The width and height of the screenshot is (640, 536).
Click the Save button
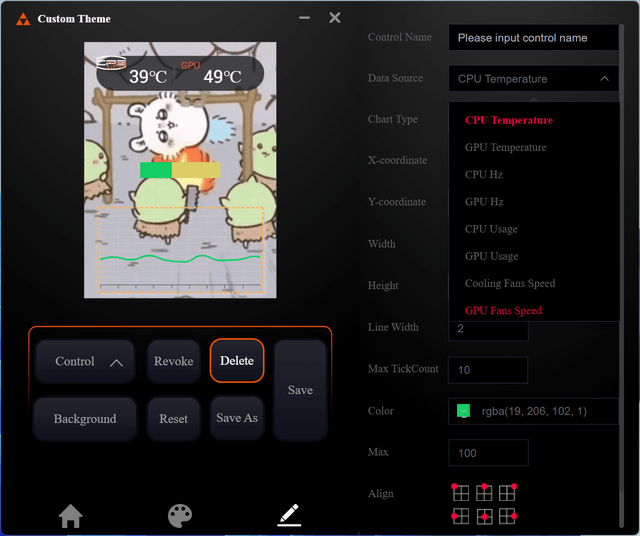(x=300, y=390)
